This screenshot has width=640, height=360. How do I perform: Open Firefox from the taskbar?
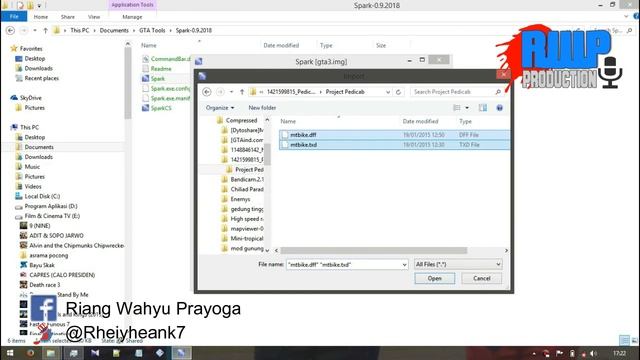(x=30, y=353)
